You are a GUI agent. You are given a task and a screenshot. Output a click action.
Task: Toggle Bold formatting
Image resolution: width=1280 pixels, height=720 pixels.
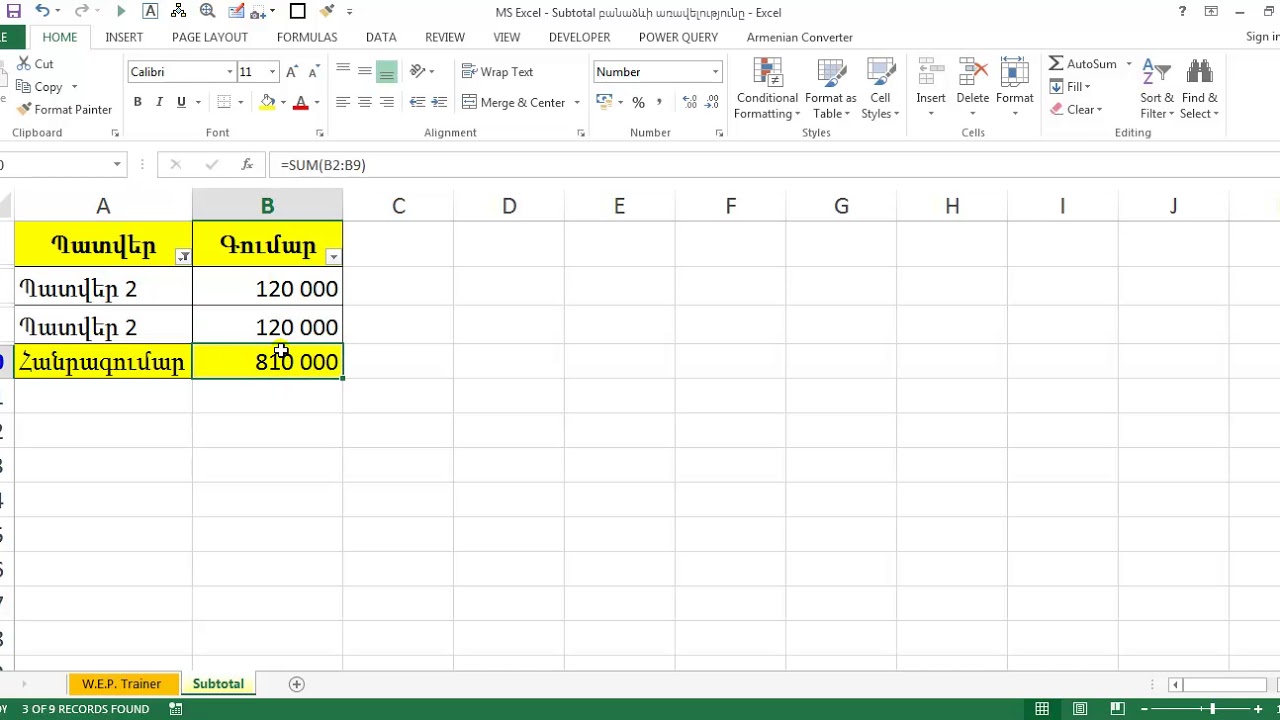click(x=137, y=102)
